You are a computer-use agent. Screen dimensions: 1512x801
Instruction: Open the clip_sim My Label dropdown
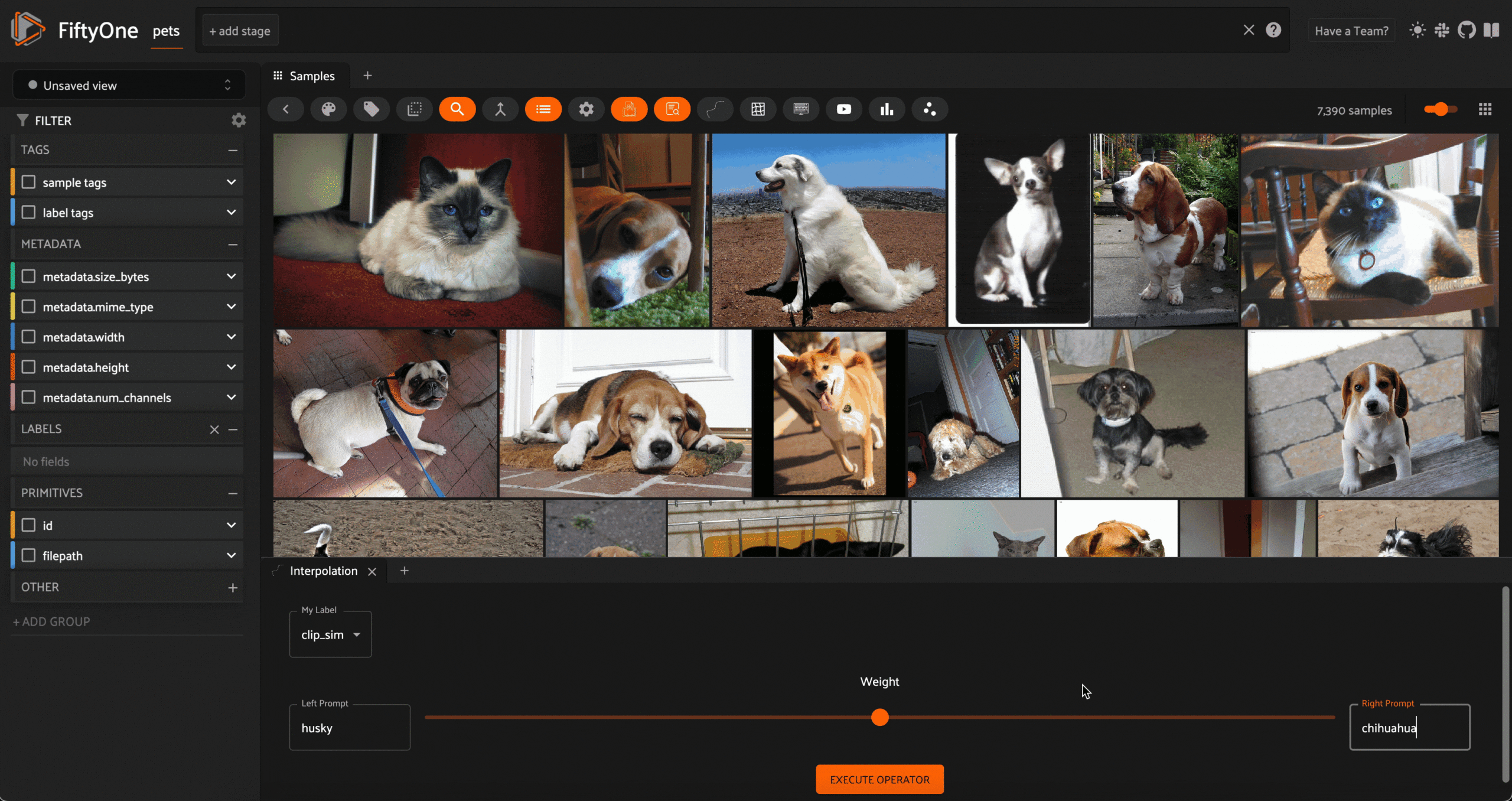pos(330,634)
